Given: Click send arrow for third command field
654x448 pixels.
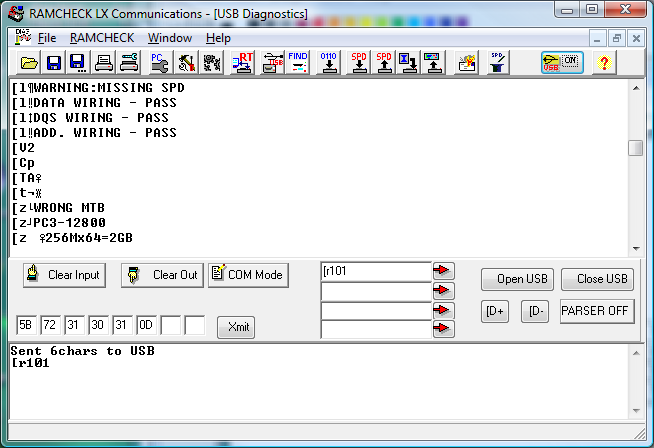Looking at the screenshot, I should click(443, 310).
